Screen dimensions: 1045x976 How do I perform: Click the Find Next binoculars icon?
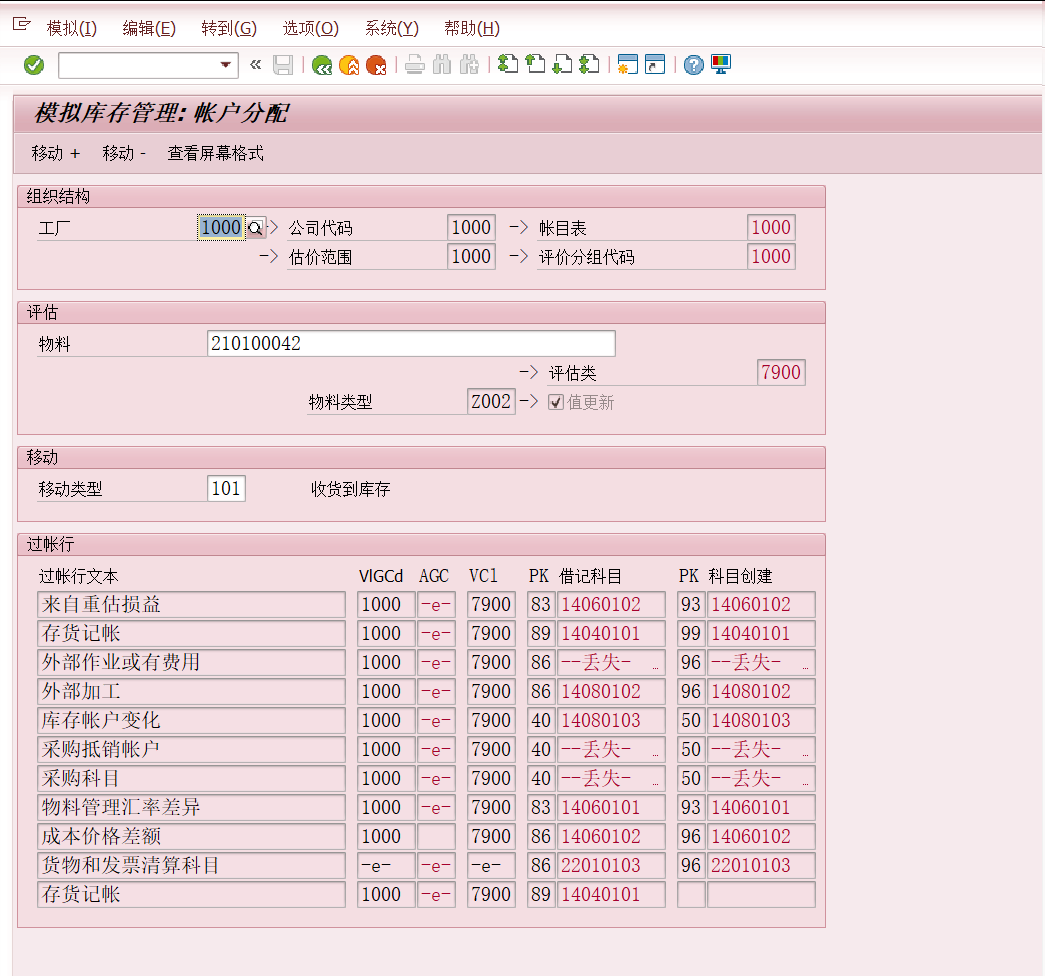(469, 65)
